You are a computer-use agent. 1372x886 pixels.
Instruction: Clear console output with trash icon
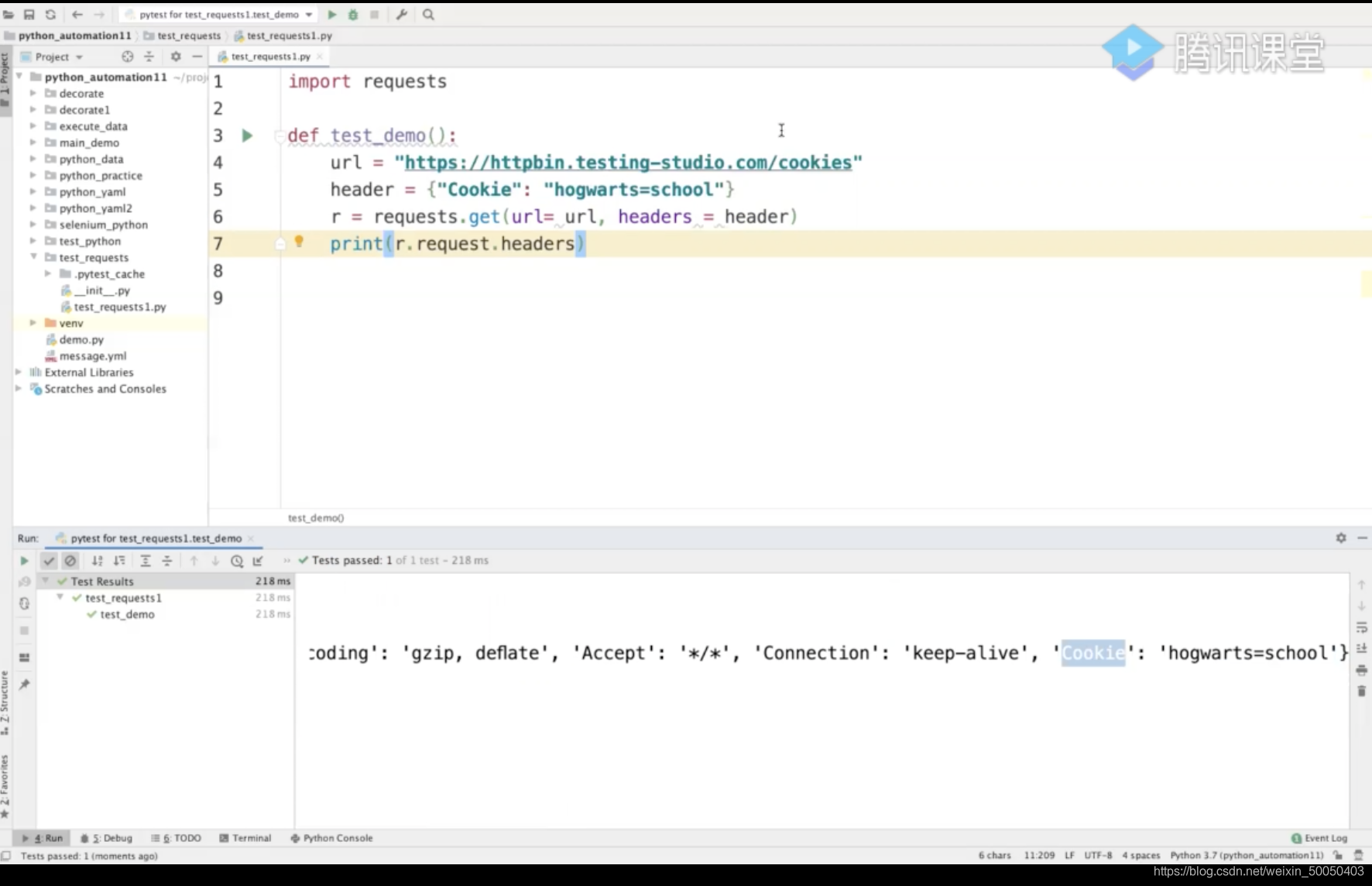[x=1361, y=691]
